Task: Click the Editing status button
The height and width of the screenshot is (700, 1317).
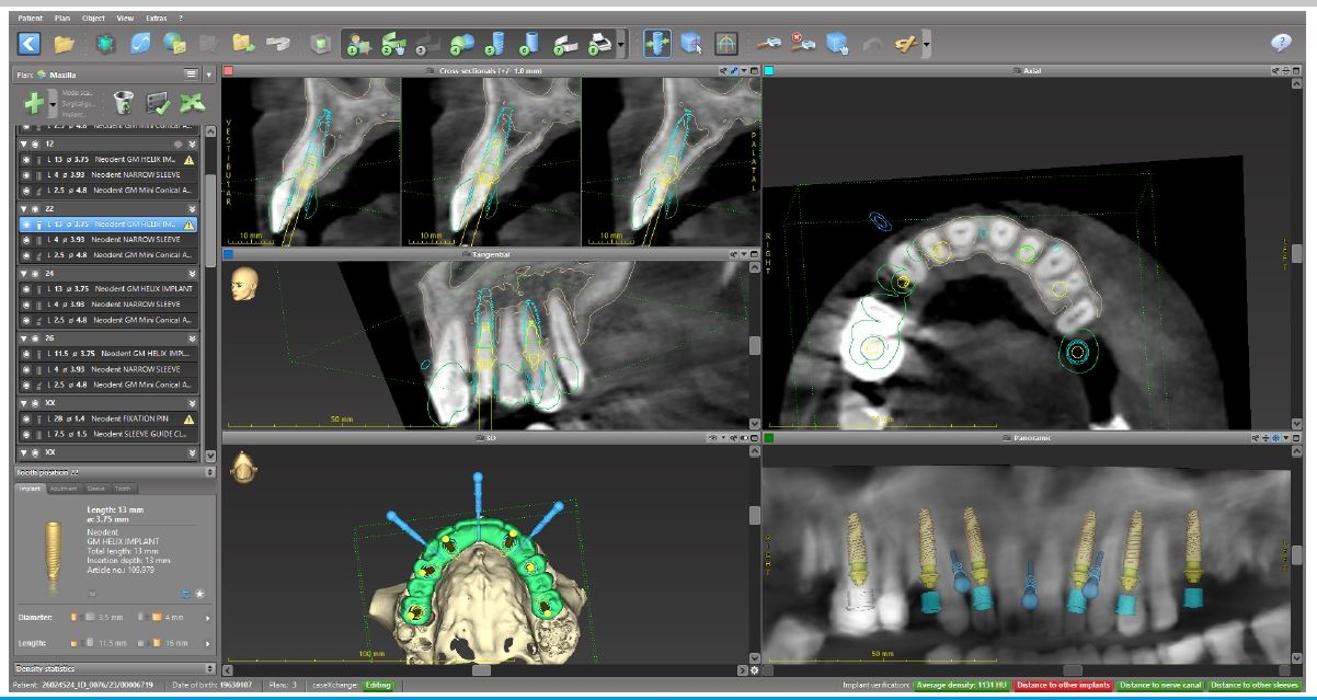Action: point(378,685)
